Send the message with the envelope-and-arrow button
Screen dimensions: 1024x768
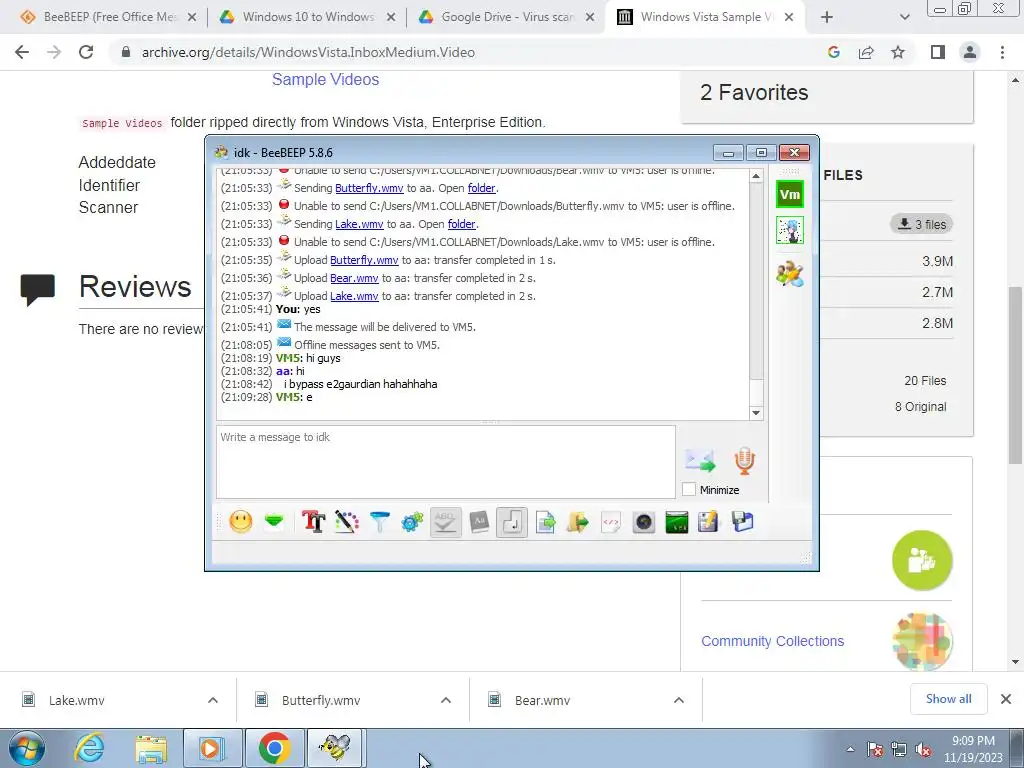coord(700,460)
